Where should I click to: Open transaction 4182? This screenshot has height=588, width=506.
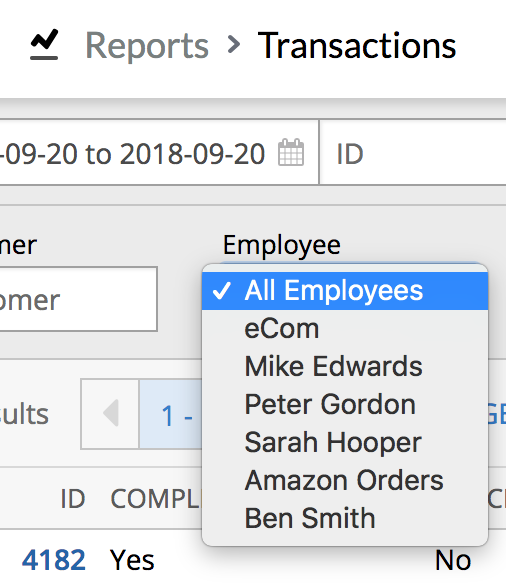point(54,560)
